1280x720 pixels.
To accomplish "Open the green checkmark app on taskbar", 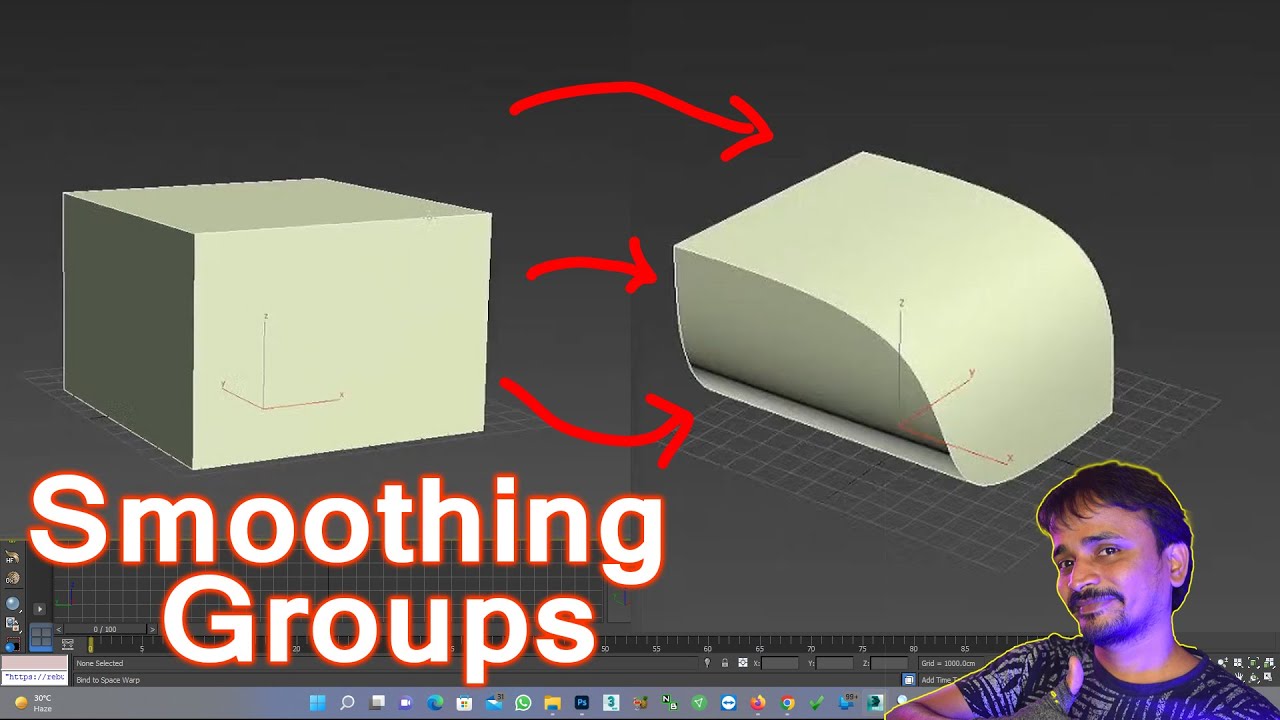I will [x=816, y=703].
